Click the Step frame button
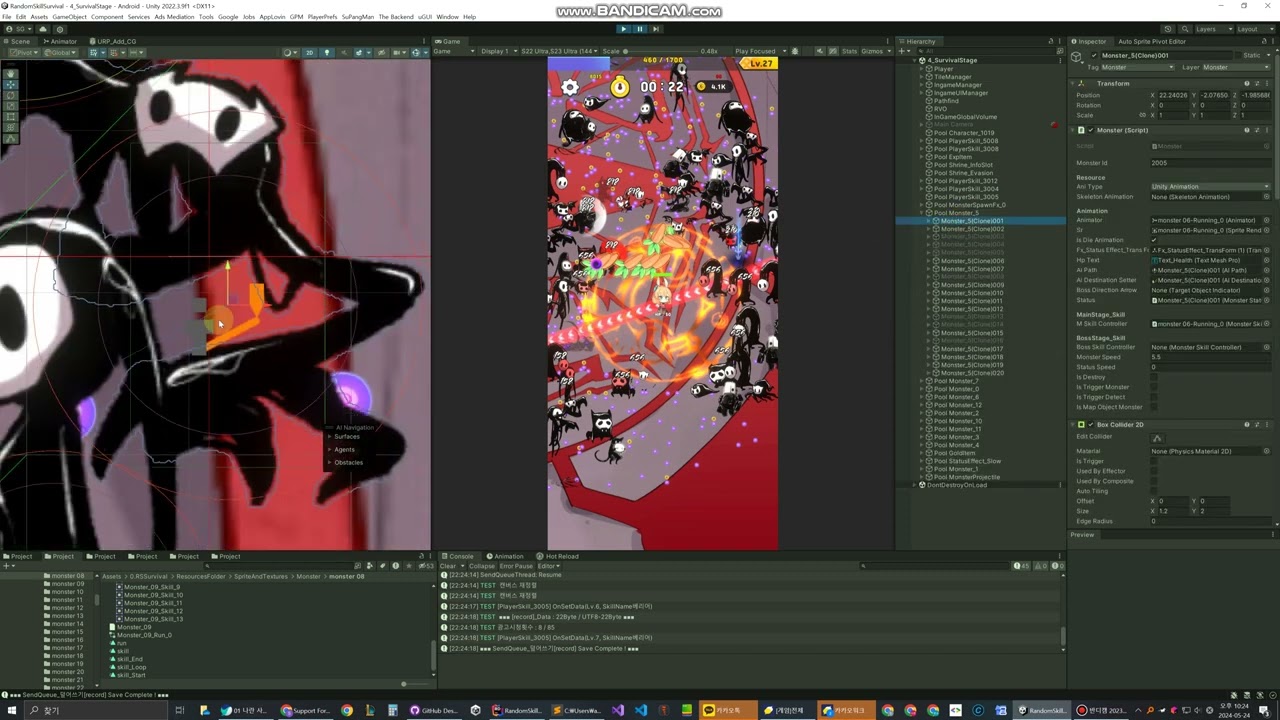 (656, 28)
